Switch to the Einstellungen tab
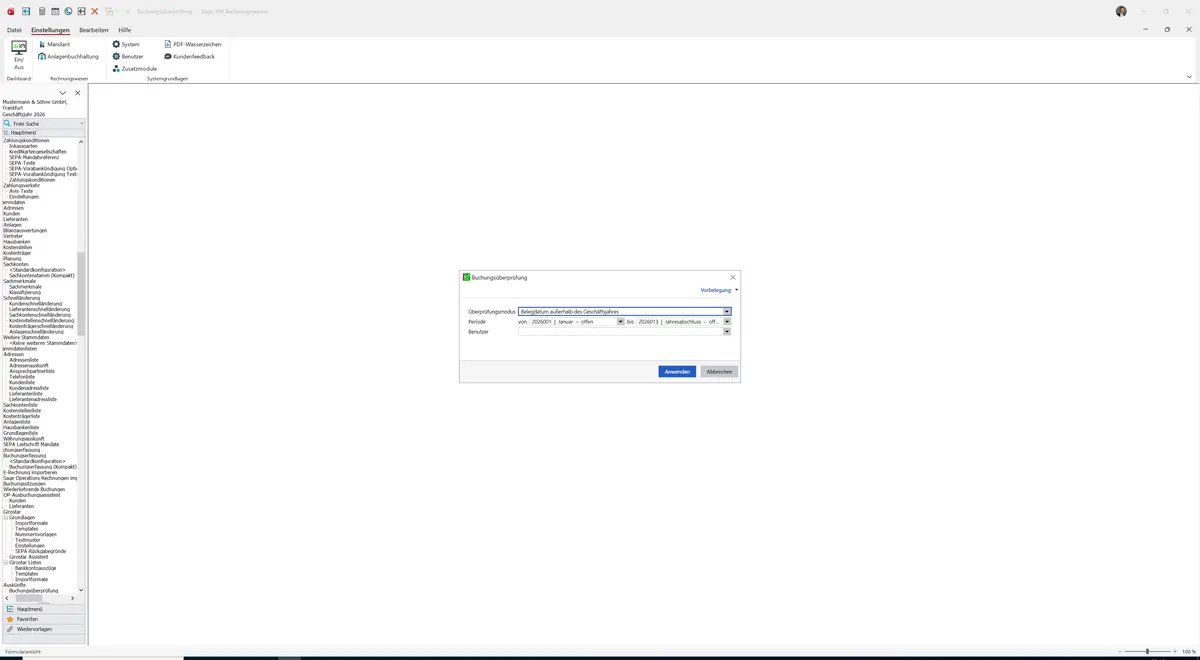The width and height of the screenshot is (1200, 660). (51, 30)
